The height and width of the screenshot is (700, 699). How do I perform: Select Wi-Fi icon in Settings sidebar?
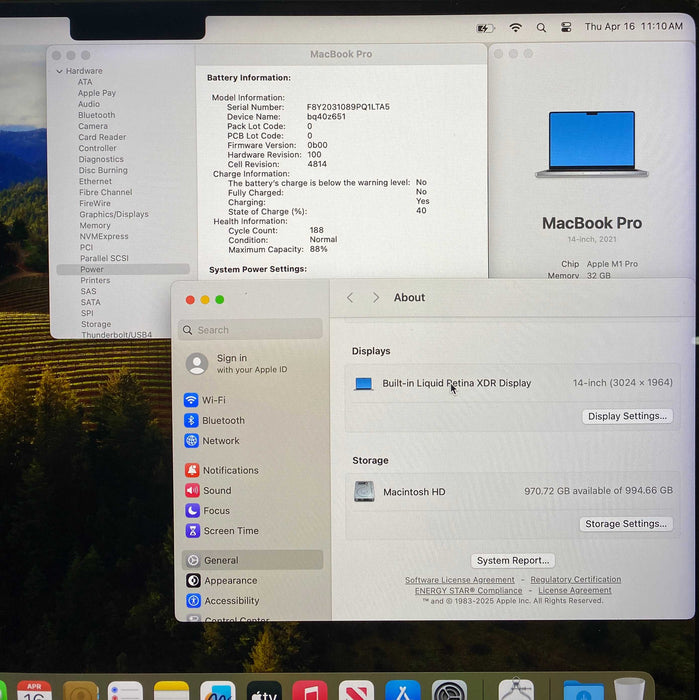(x=191, y=400)
